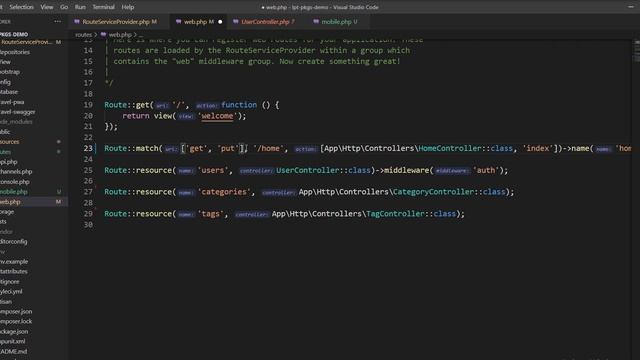Click the unsaved dot on web.php tab
640x360 pixels.
coord(220,22)
